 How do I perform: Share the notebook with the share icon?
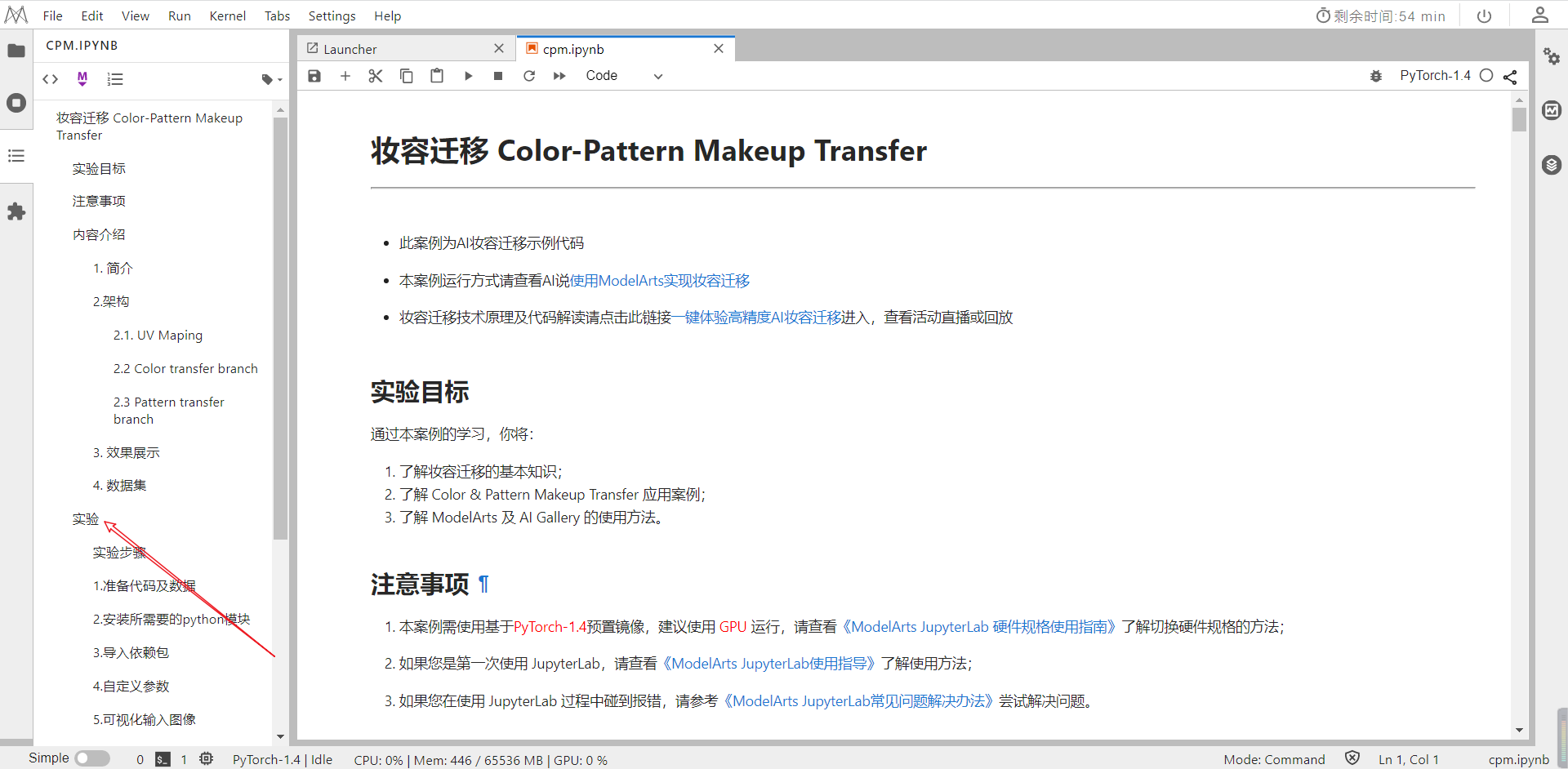[x=1510, y=76]
